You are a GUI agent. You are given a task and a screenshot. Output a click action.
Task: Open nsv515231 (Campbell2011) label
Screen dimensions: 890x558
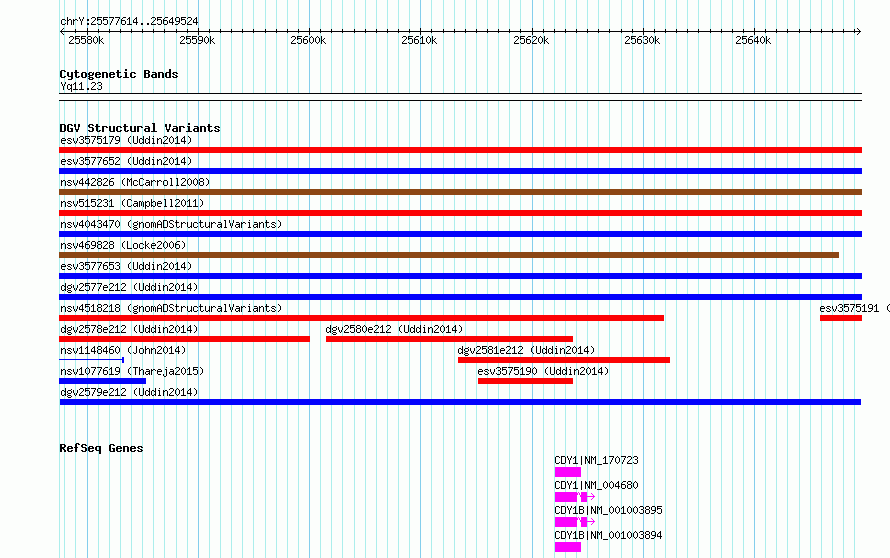pyautogui.click(x=132, y=203)
